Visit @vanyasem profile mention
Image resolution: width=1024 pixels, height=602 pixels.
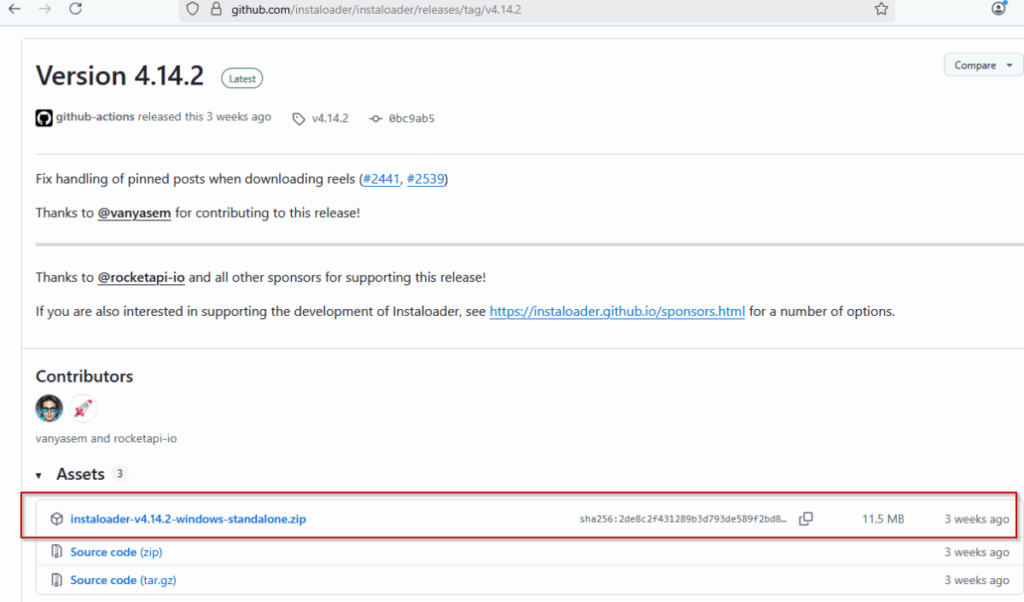[135, 213]
